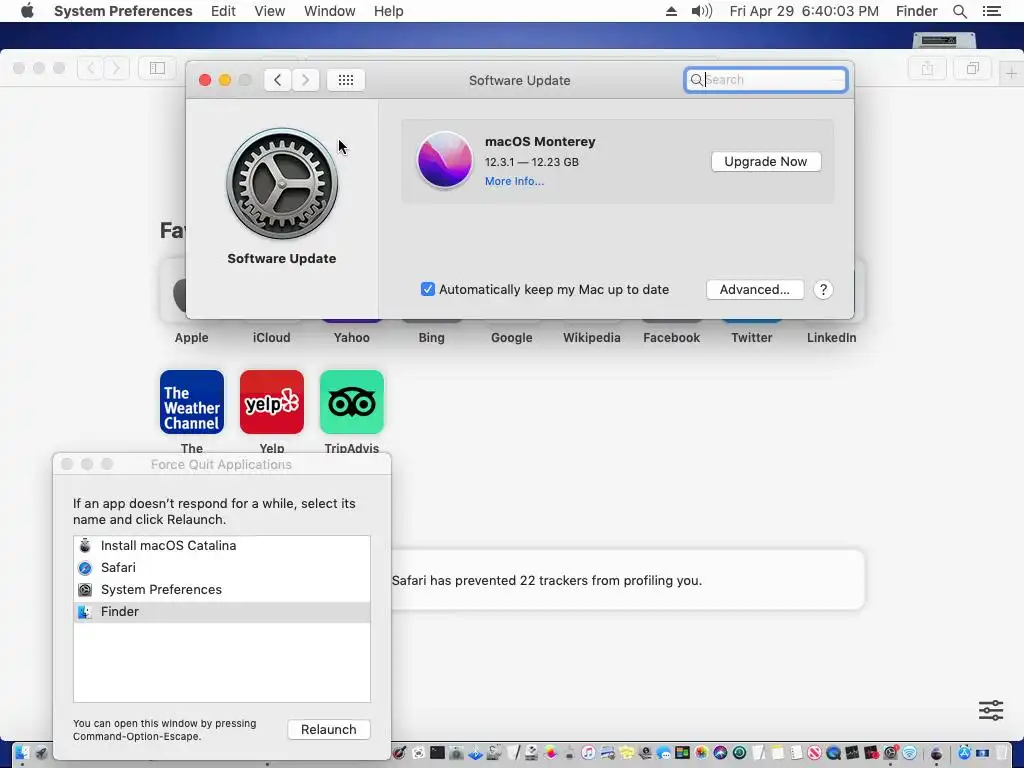
Task: Open the Trash in the Dock
Action: click(x=1002, y=753)
